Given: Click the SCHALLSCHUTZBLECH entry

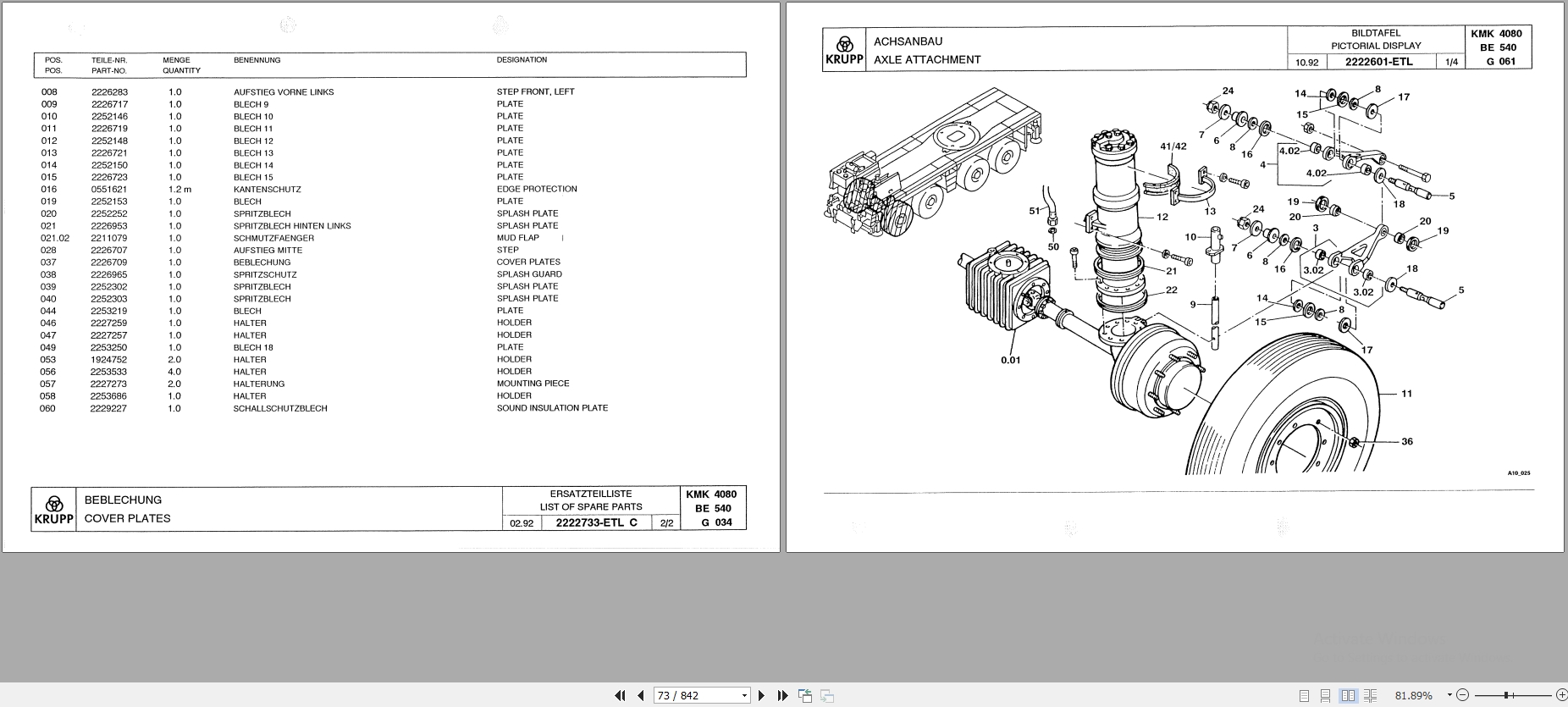Looking at the screenshot, I should (280, 408).
